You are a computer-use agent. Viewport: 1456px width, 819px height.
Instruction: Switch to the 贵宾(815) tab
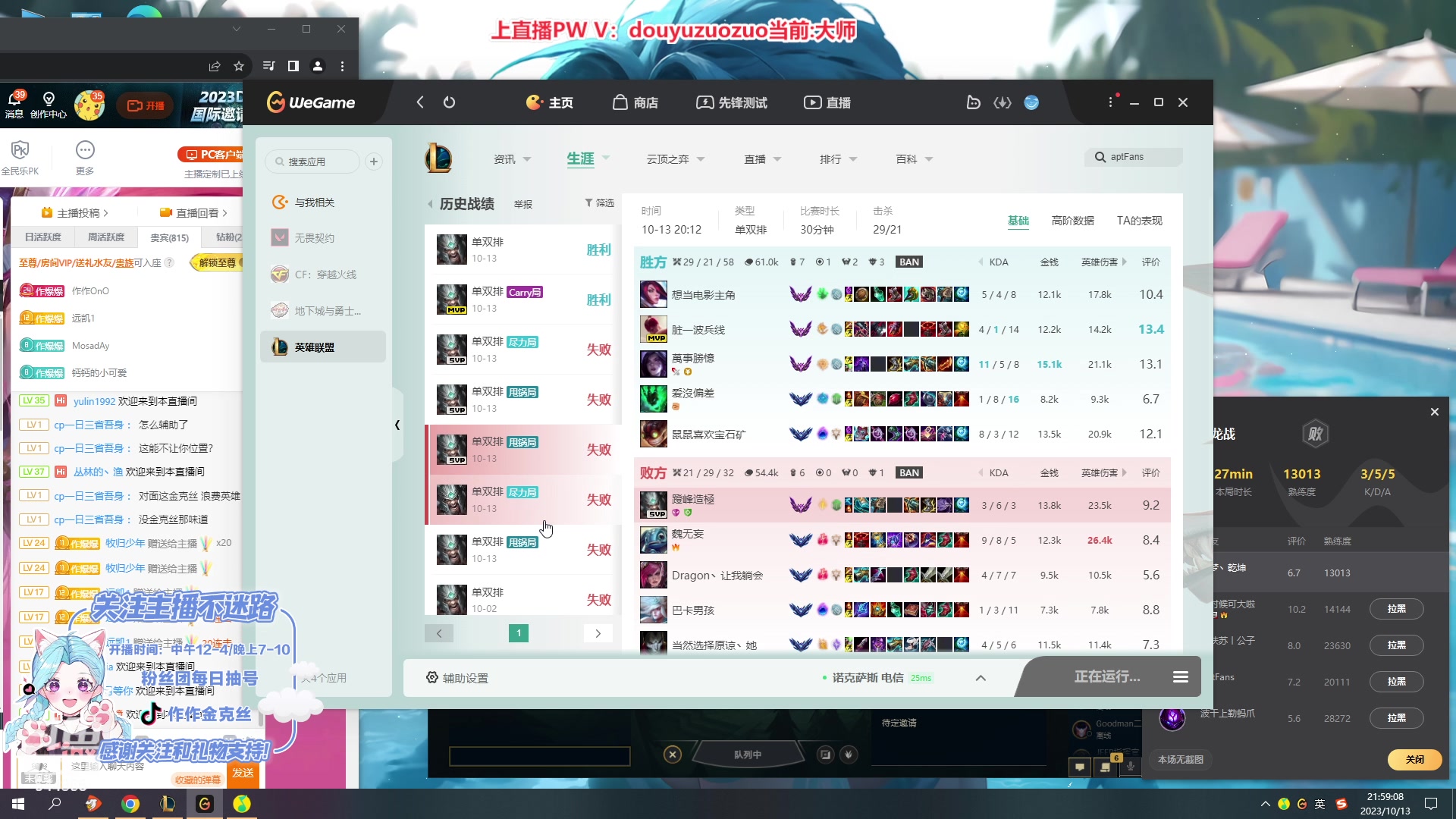[169, 237]
